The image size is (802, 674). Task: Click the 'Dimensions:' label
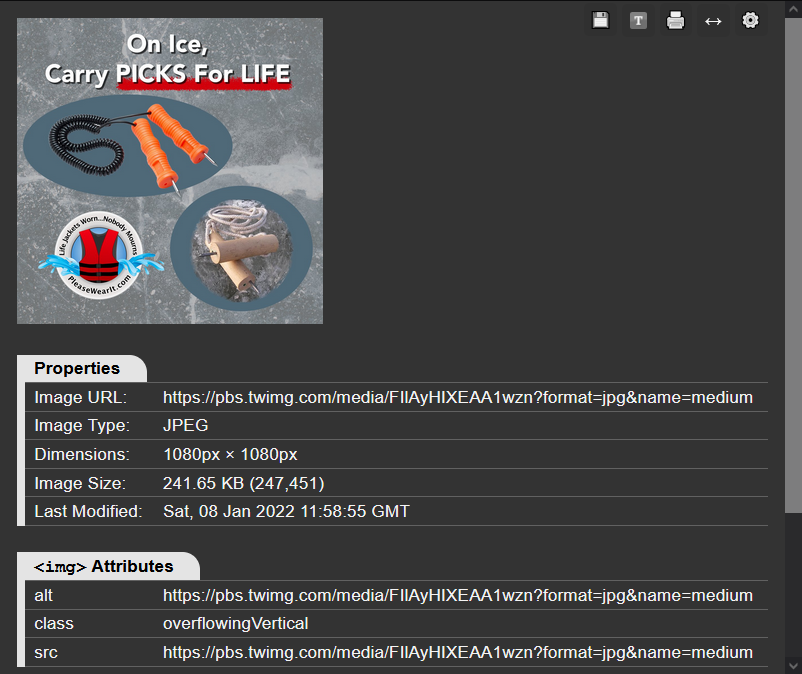[x=82, y=454]
